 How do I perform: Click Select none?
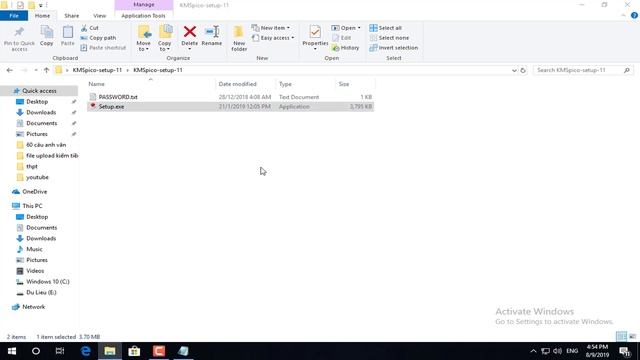389,38
